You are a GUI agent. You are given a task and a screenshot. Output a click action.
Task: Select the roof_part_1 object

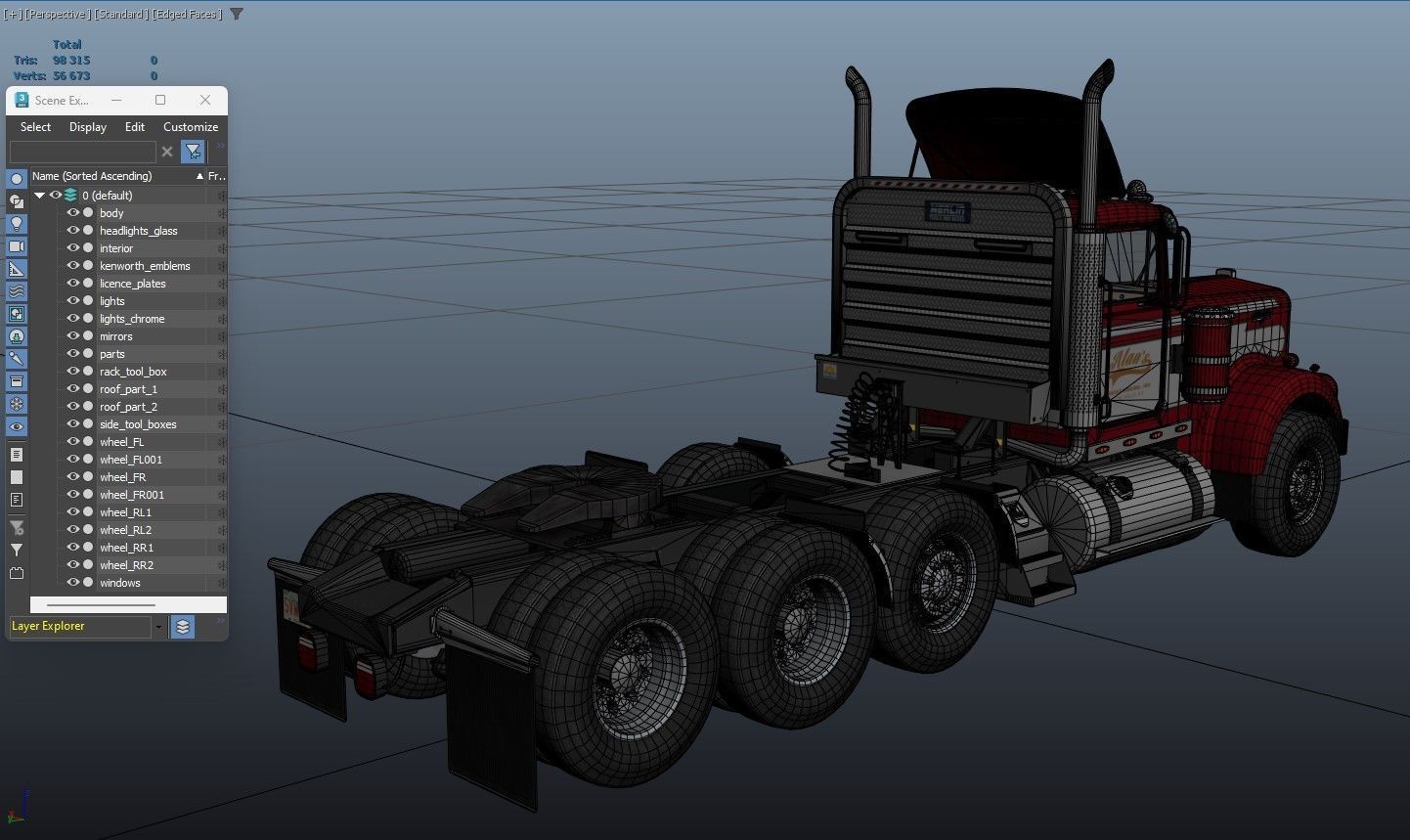(x=128, y=389)
